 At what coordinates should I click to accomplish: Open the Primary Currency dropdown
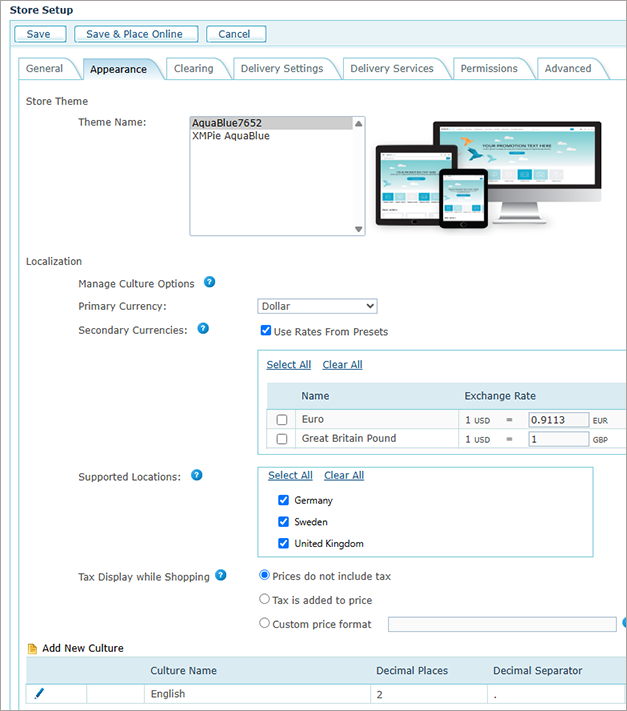(317, 306)
